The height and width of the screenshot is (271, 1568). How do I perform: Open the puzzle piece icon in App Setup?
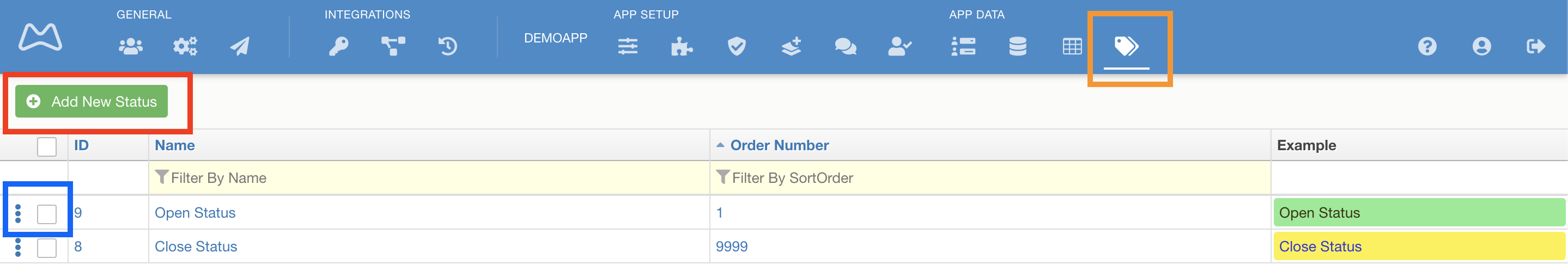682,46
